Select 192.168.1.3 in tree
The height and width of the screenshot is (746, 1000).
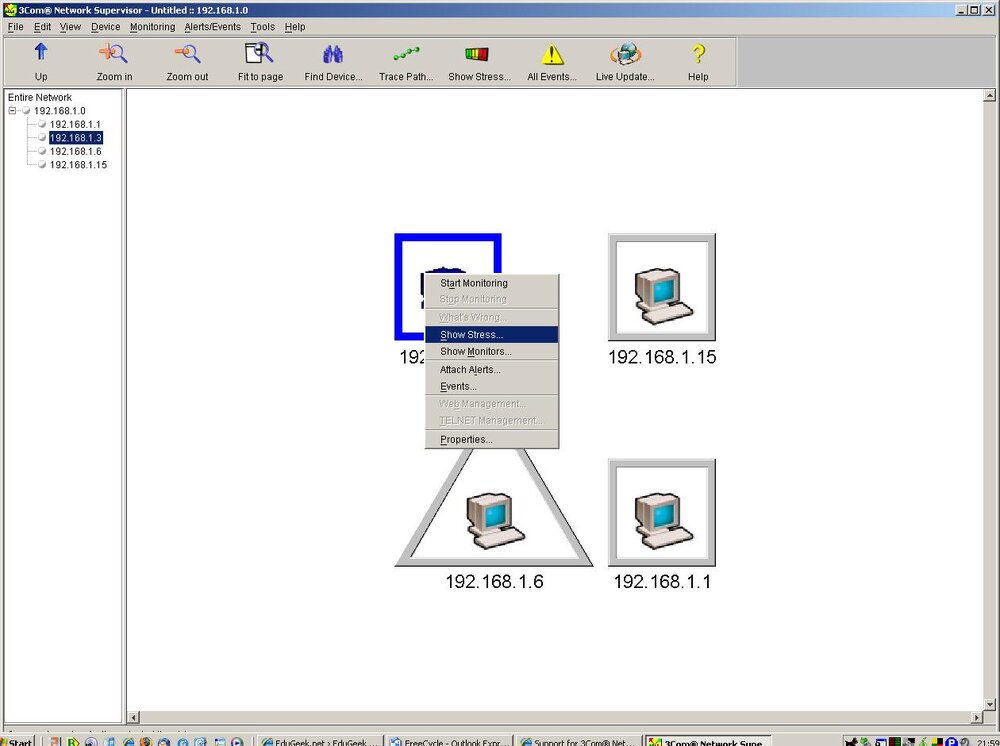[75, 138]
